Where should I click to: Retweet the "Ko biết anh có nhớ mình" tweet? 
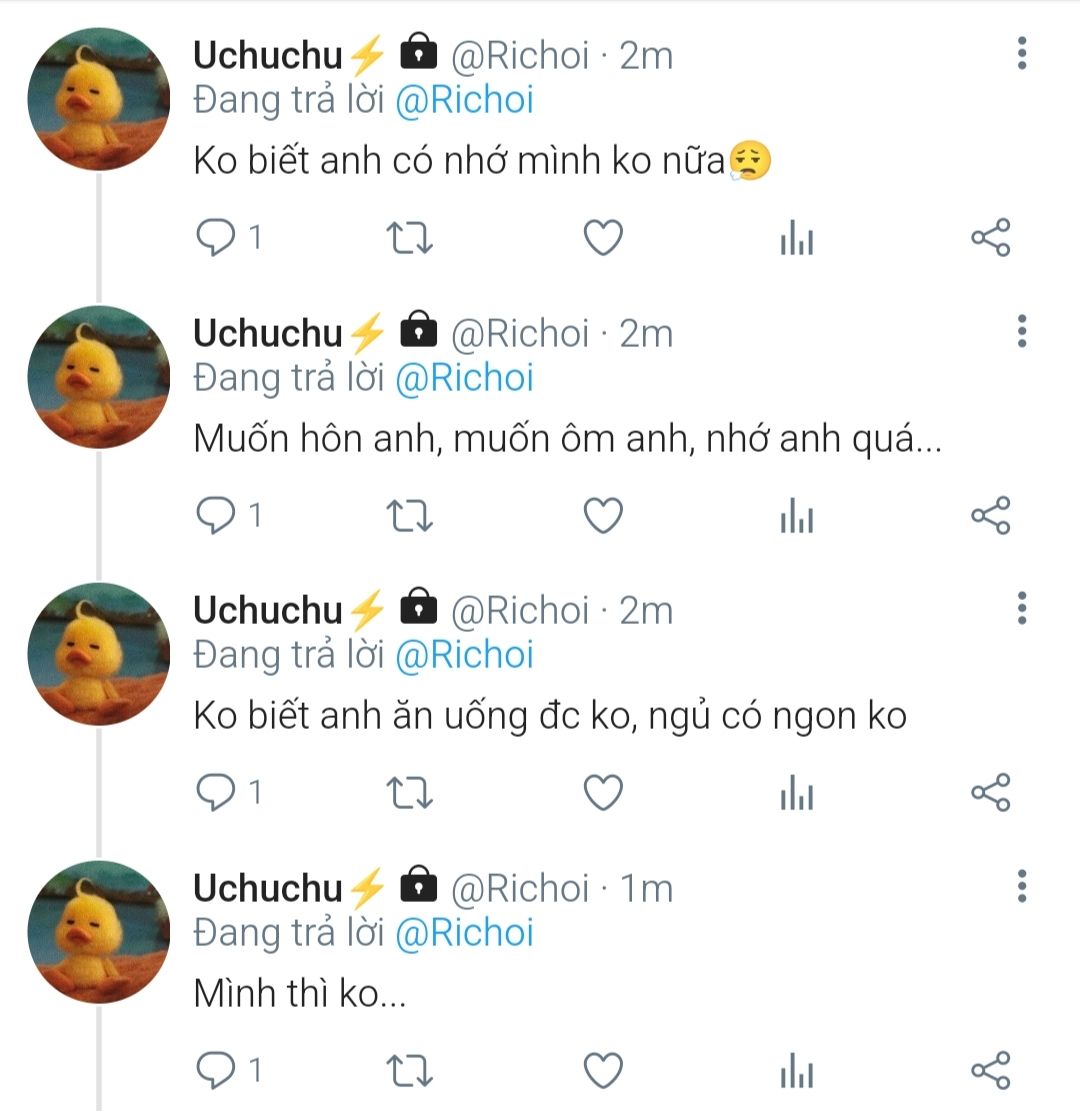click(x=409, y=239)
